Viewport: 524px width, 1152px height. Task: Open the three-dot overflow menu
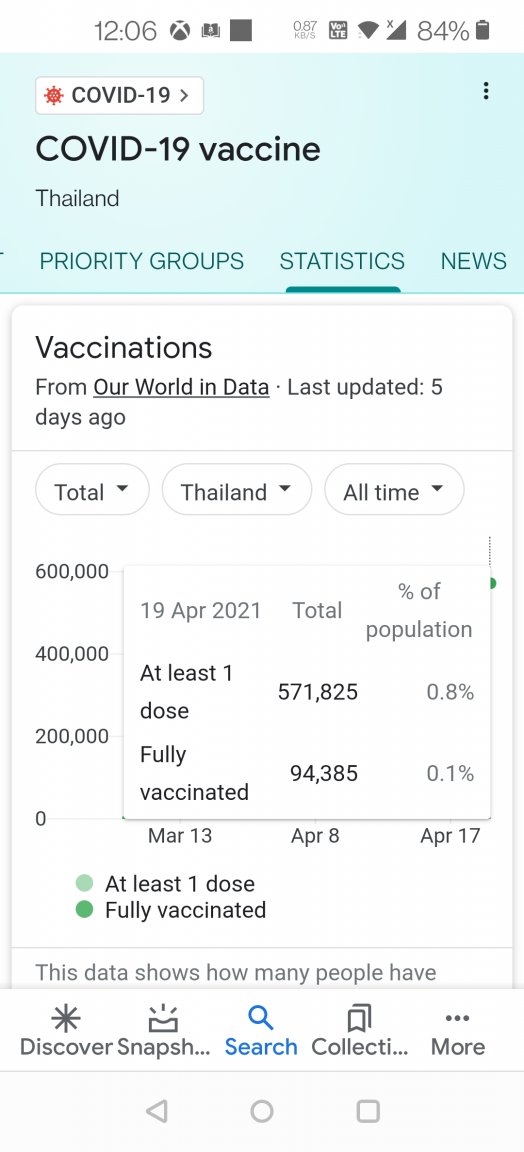(x=485, y=91)
